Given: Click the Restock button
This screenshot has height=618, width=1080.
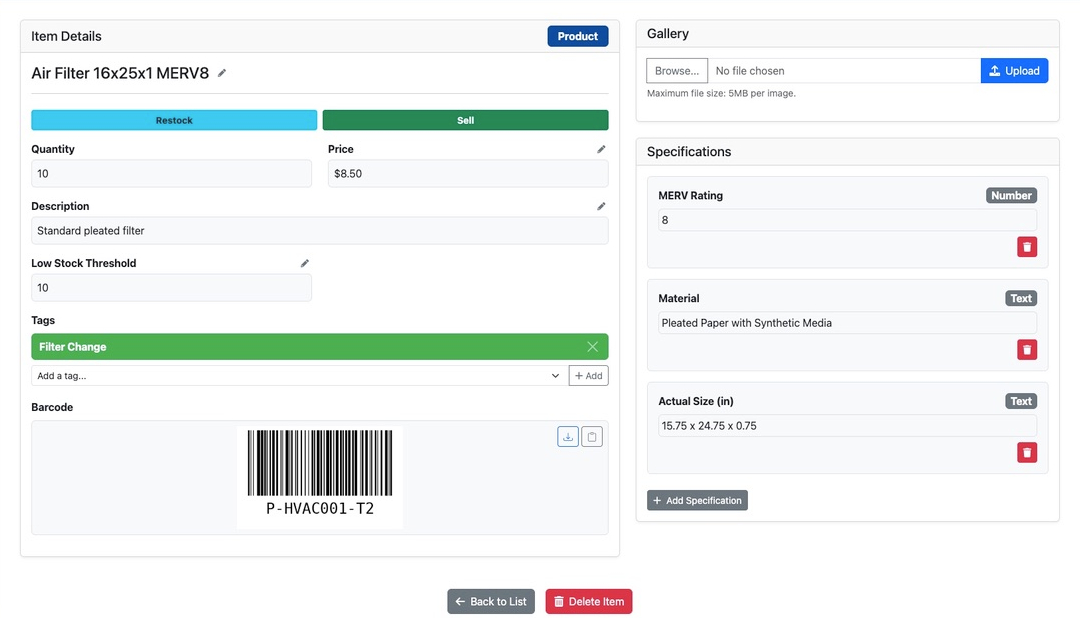Looking at the screenshot, I should (x=173, y=119).
